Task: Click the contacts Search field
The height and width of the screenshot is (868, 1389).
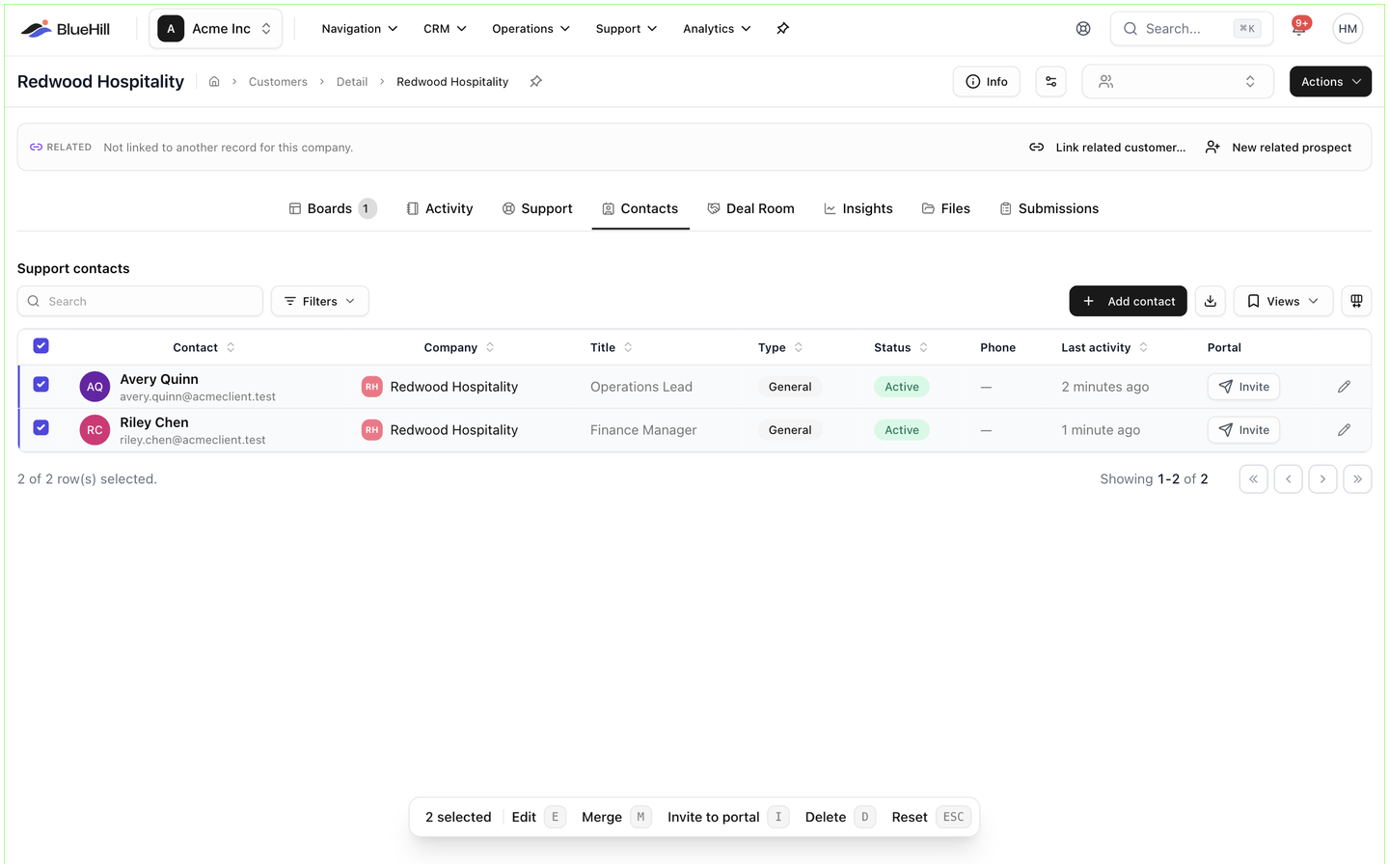Action: 140,301
